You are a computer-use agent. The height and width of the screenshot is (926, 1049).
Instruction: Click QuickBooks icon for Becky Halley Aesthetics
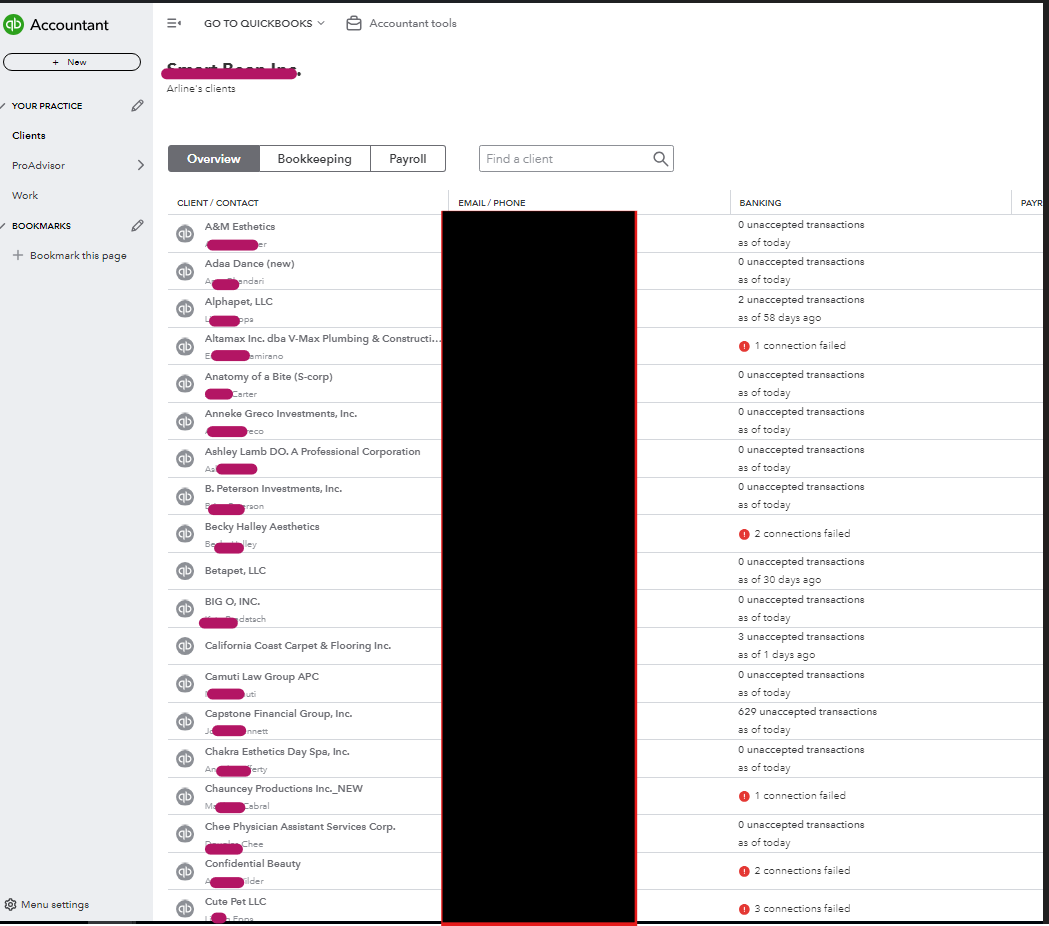(185, 534)
